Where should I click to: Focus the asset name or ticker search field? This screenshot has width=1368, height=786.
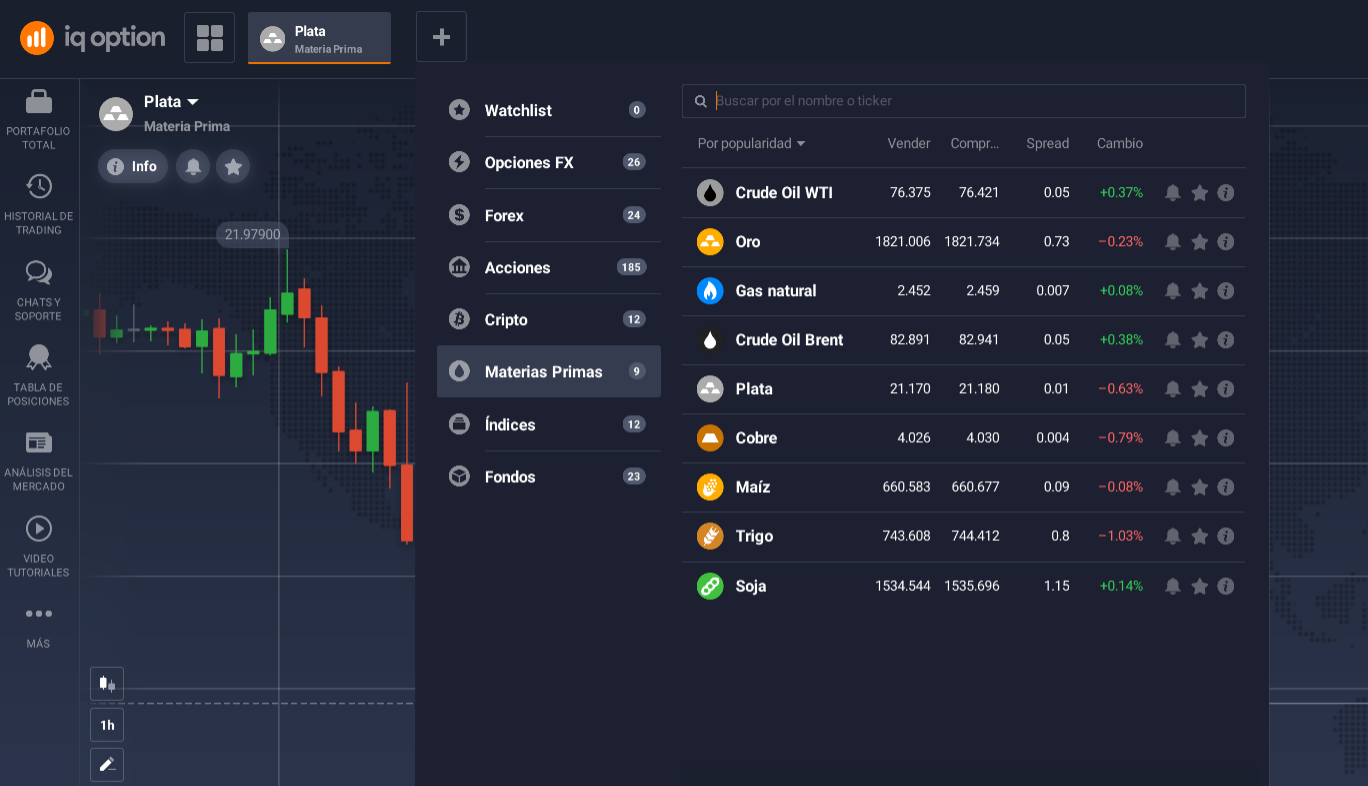[x=964, y=101]
